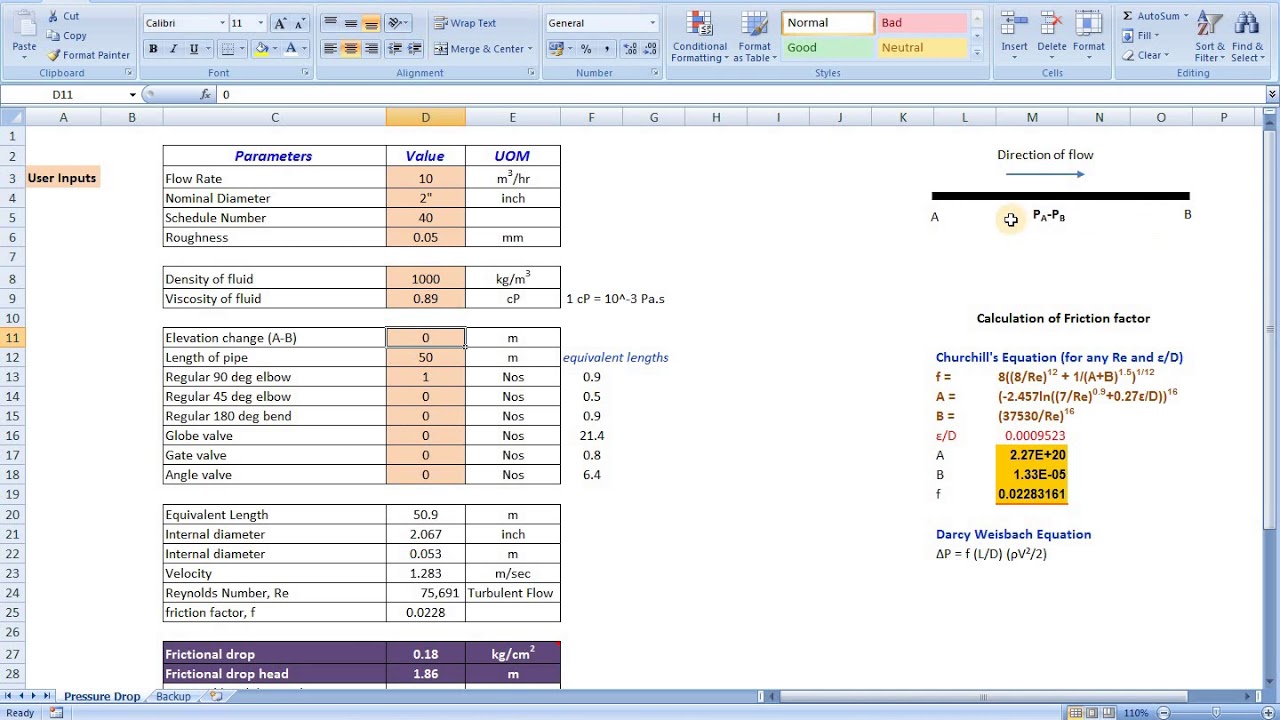Viewport: 1280px width, 720px height.
Task: Click Merge & Center
Action: 480,48
